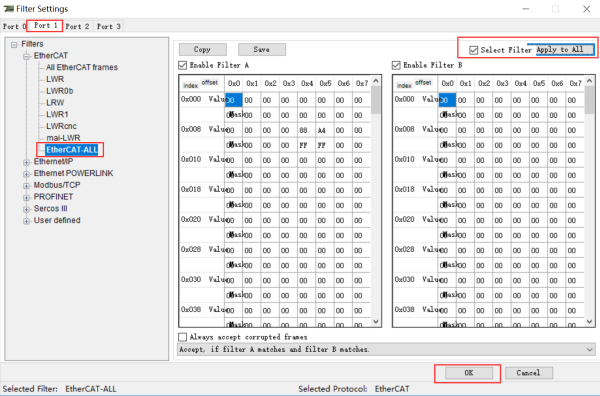The width and height of the screenshot is (600, 396).
Task: Uncheck Enable Filter A
Action: point(183,65)
